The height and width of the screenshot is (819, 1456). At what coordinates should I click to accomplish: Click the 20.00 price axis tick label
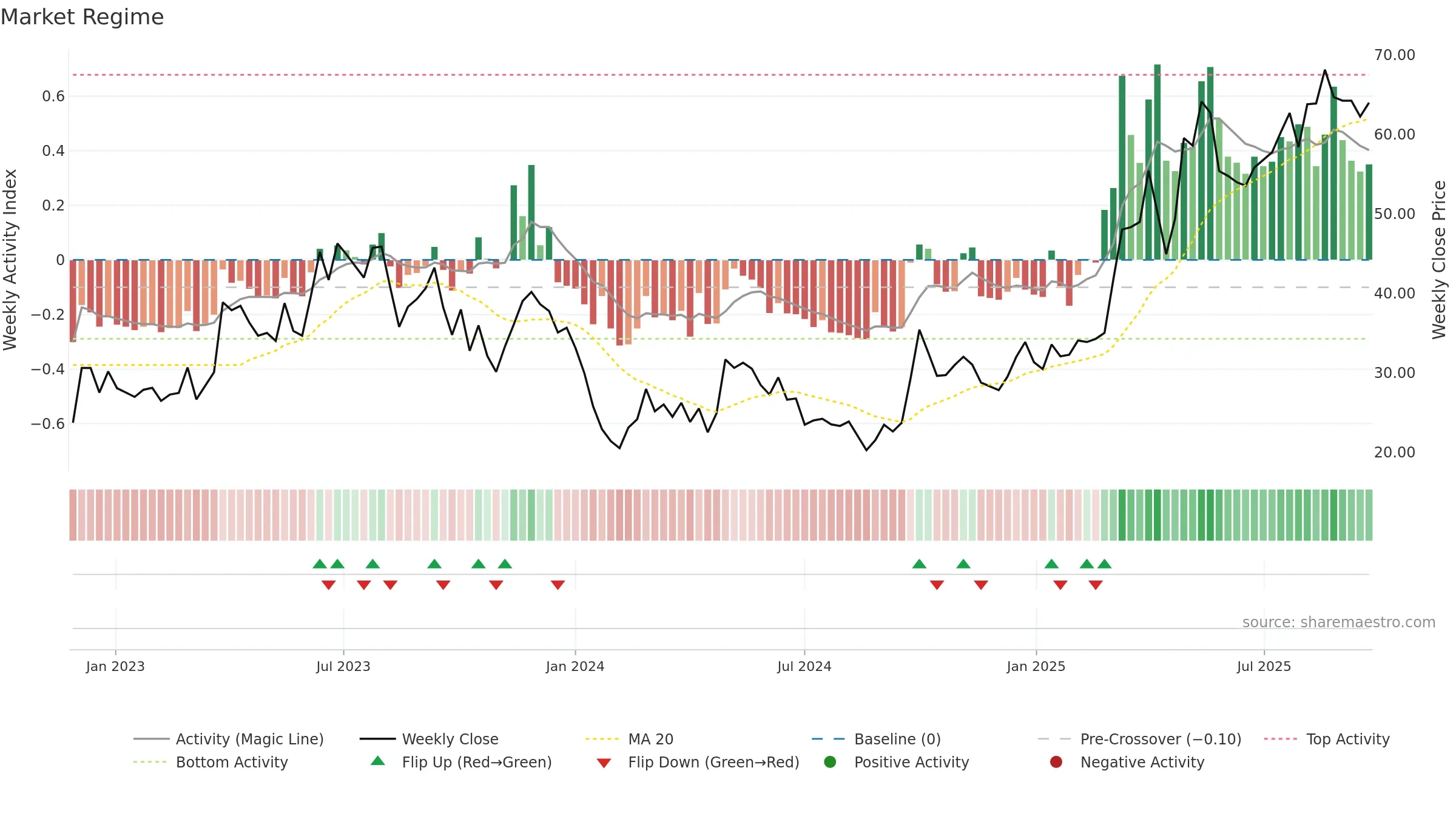(x=1395, y=453)
